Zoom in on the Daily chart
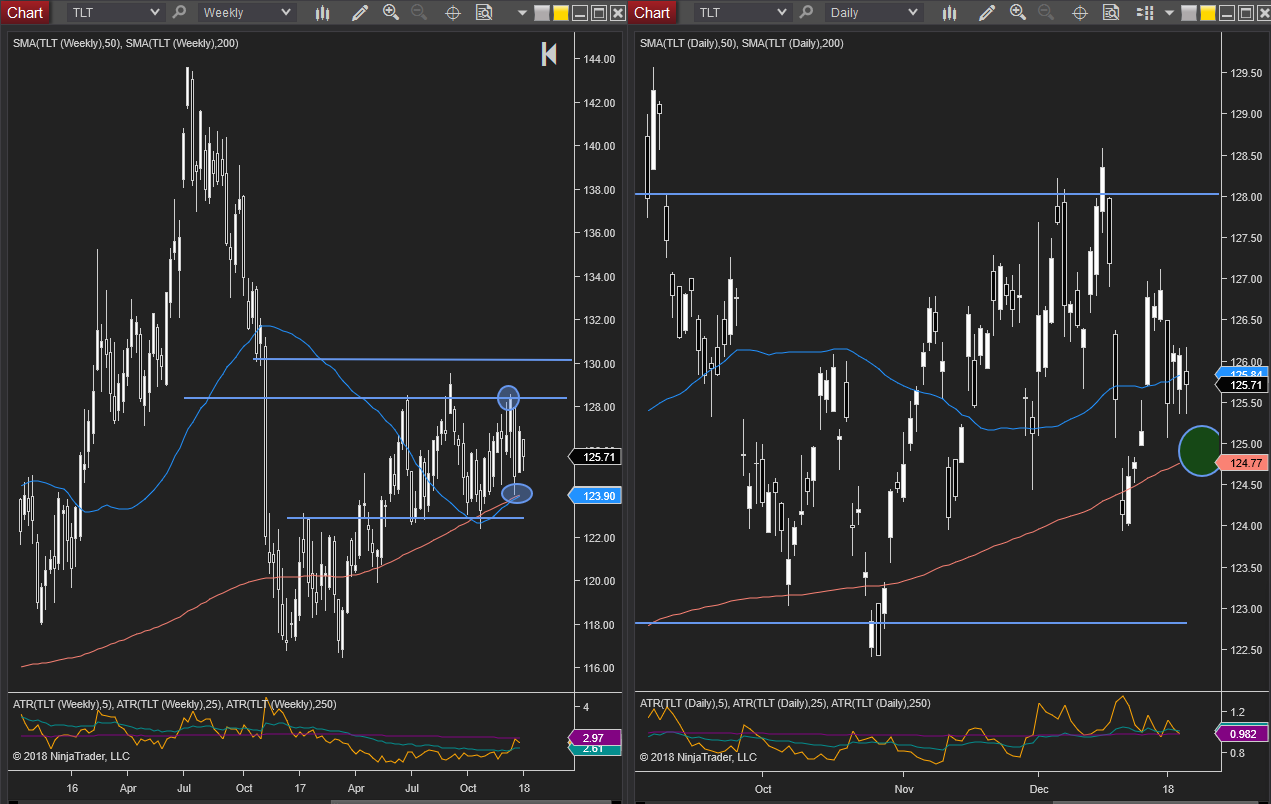This screenshot has height=804, width=1271. tap(1018, 13)
